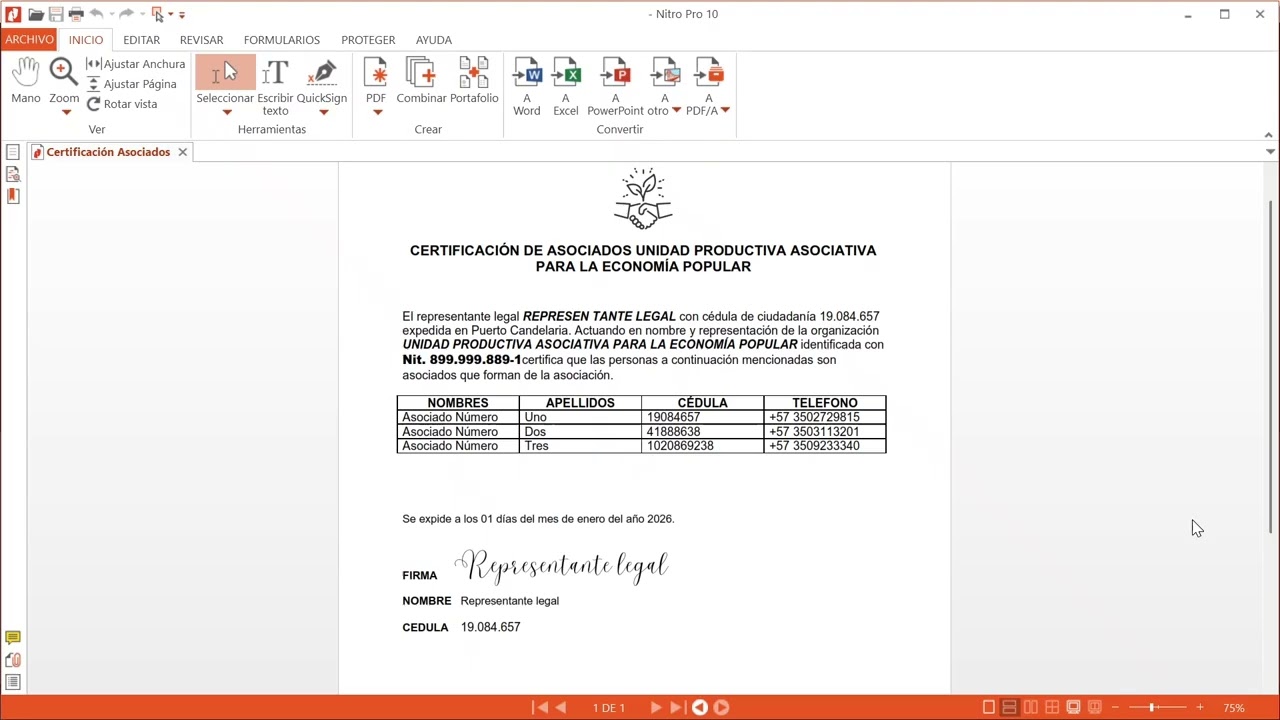The image size is (1280, 720).
Task: Go to the last page
Action: 677,707
